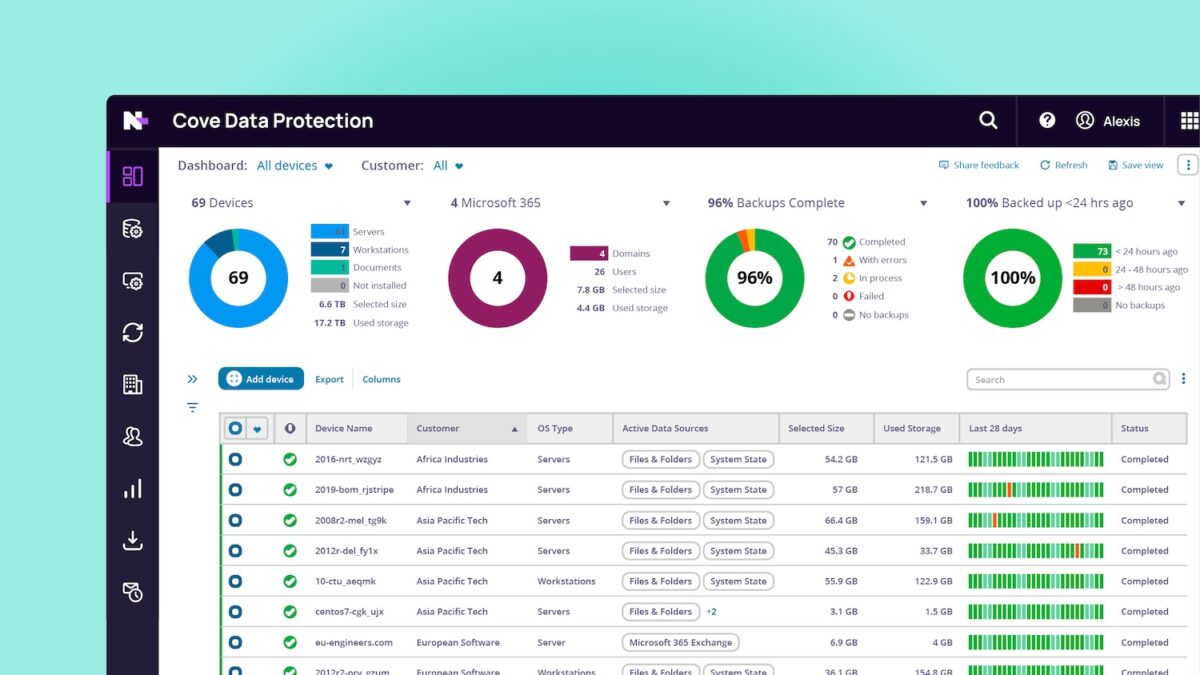Click the System State tag for 10-ctu_aeqmk
Screen dimensions: 1200x675
click(x=739, y=581)
